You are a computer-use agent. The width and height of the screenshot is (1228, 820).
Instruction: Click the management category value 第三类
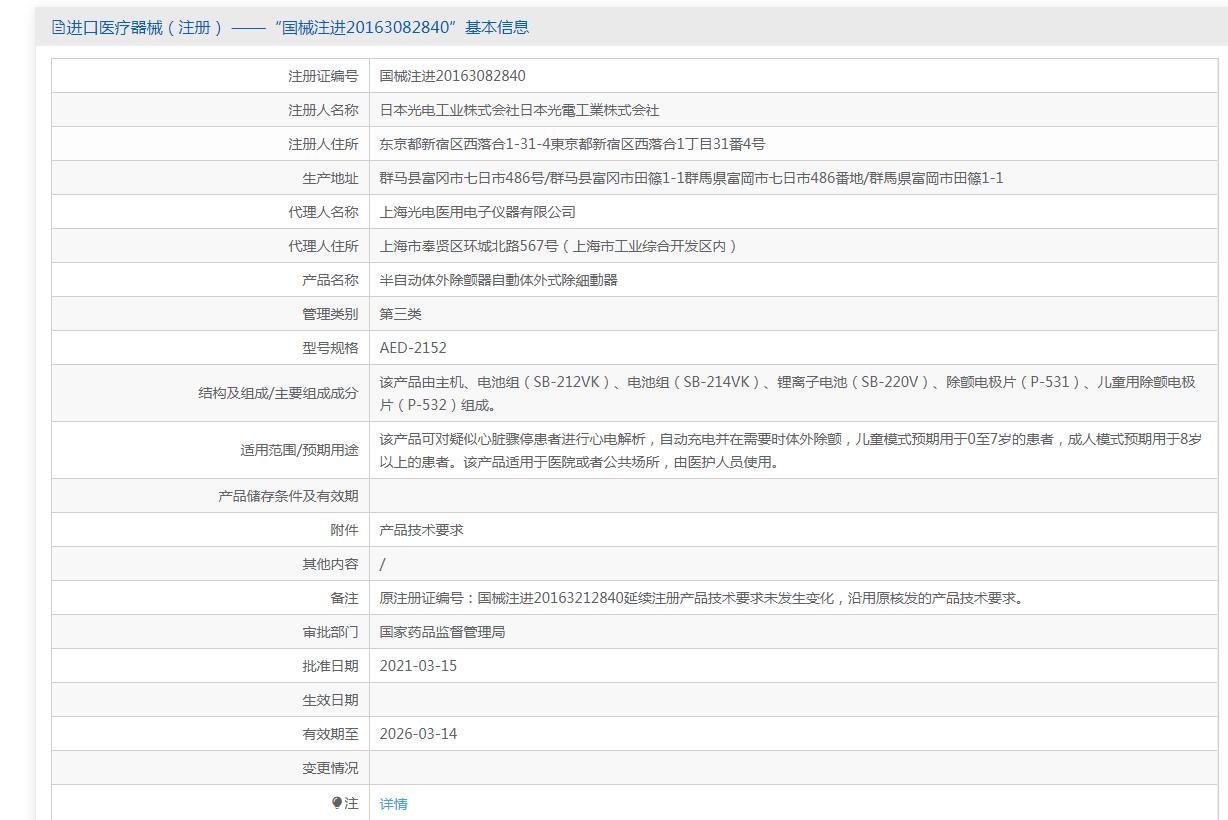tap(400, 314)
